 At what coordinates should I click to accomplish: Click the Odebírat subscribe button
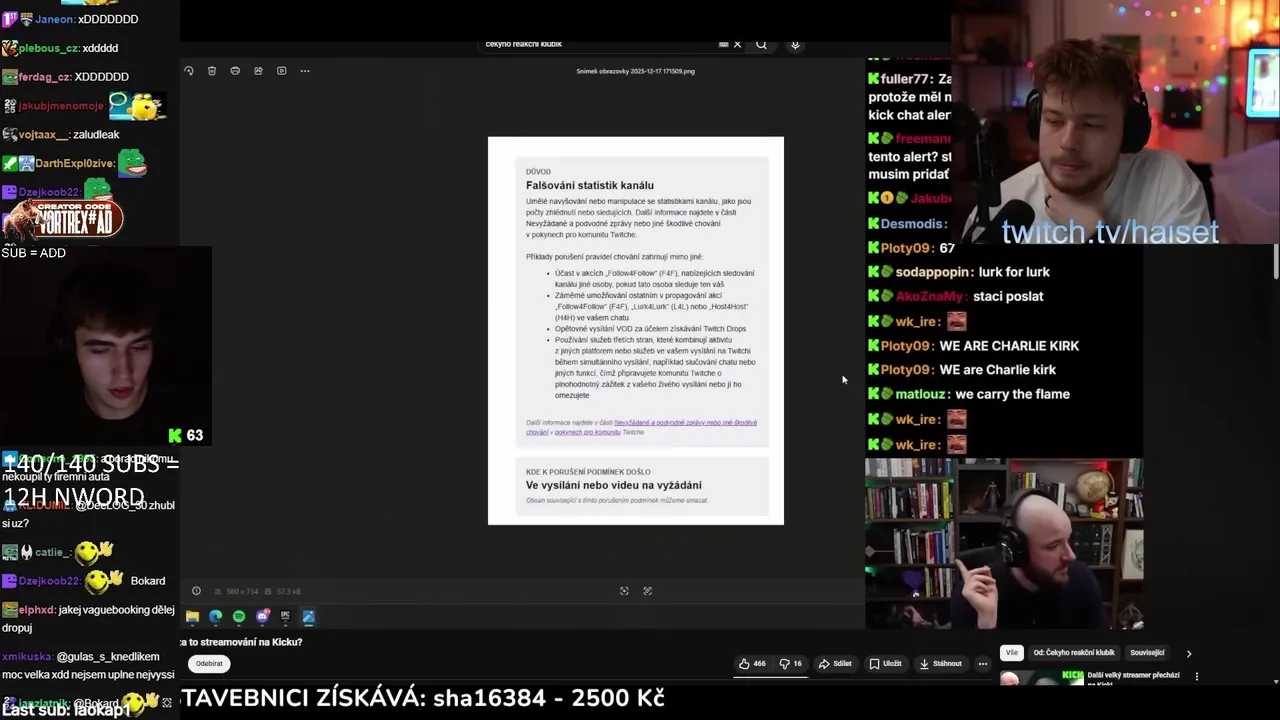click(x=209, y=663)
